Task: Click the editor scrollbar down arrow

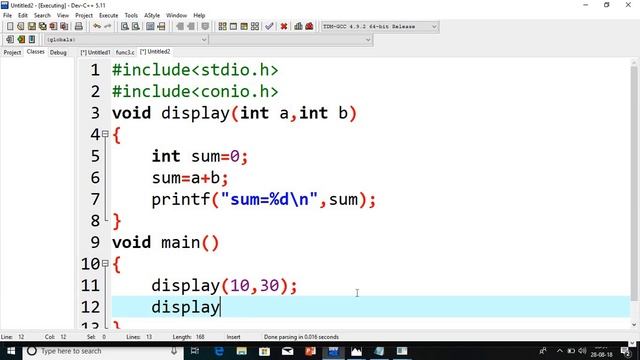Action: 634,324
